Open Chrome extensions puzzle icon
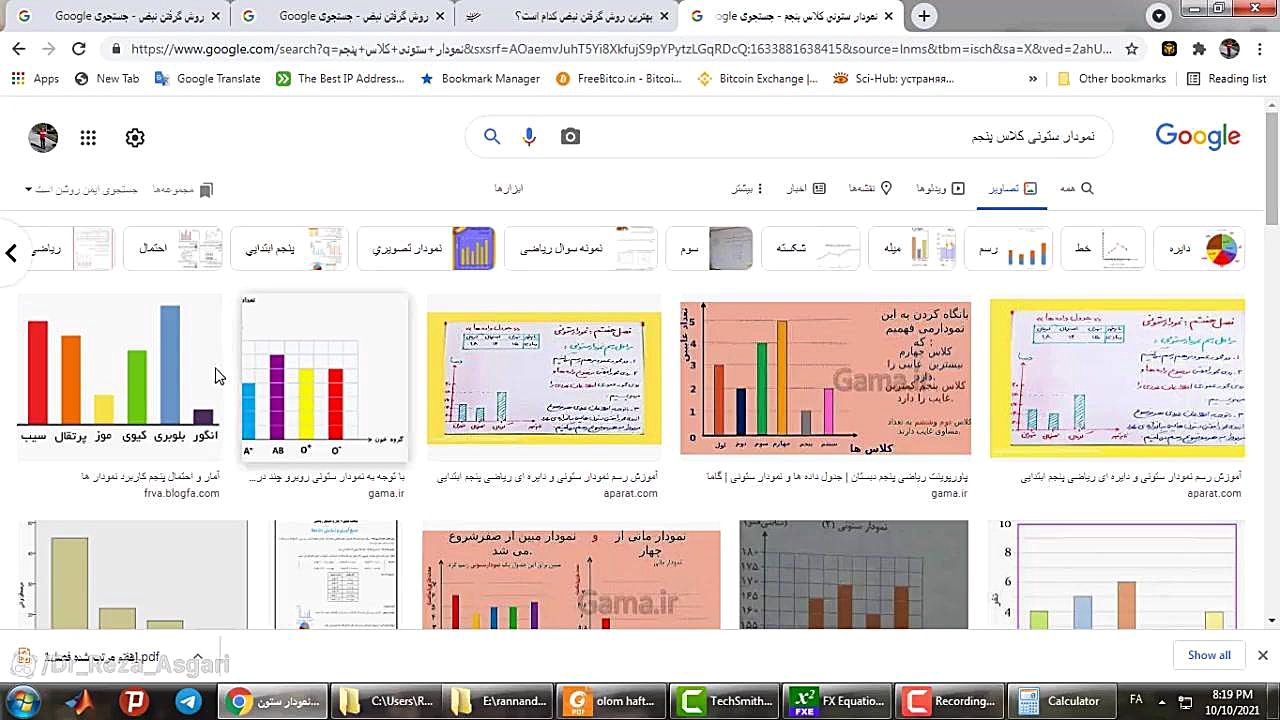This screenshot has width=1280, height=720. point(1199,48)
